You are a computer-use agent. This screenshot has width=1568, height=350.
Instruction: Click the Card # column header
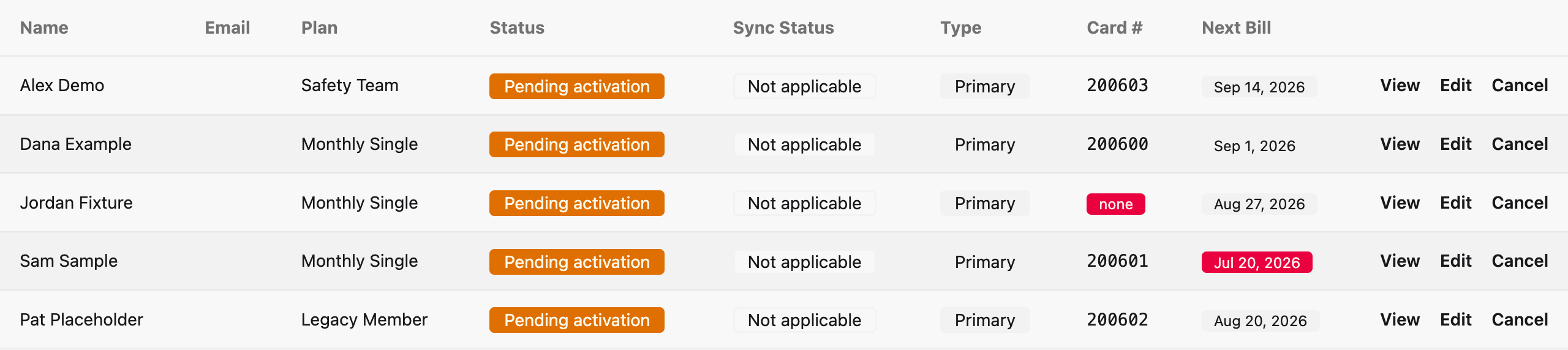point(1115,28)
